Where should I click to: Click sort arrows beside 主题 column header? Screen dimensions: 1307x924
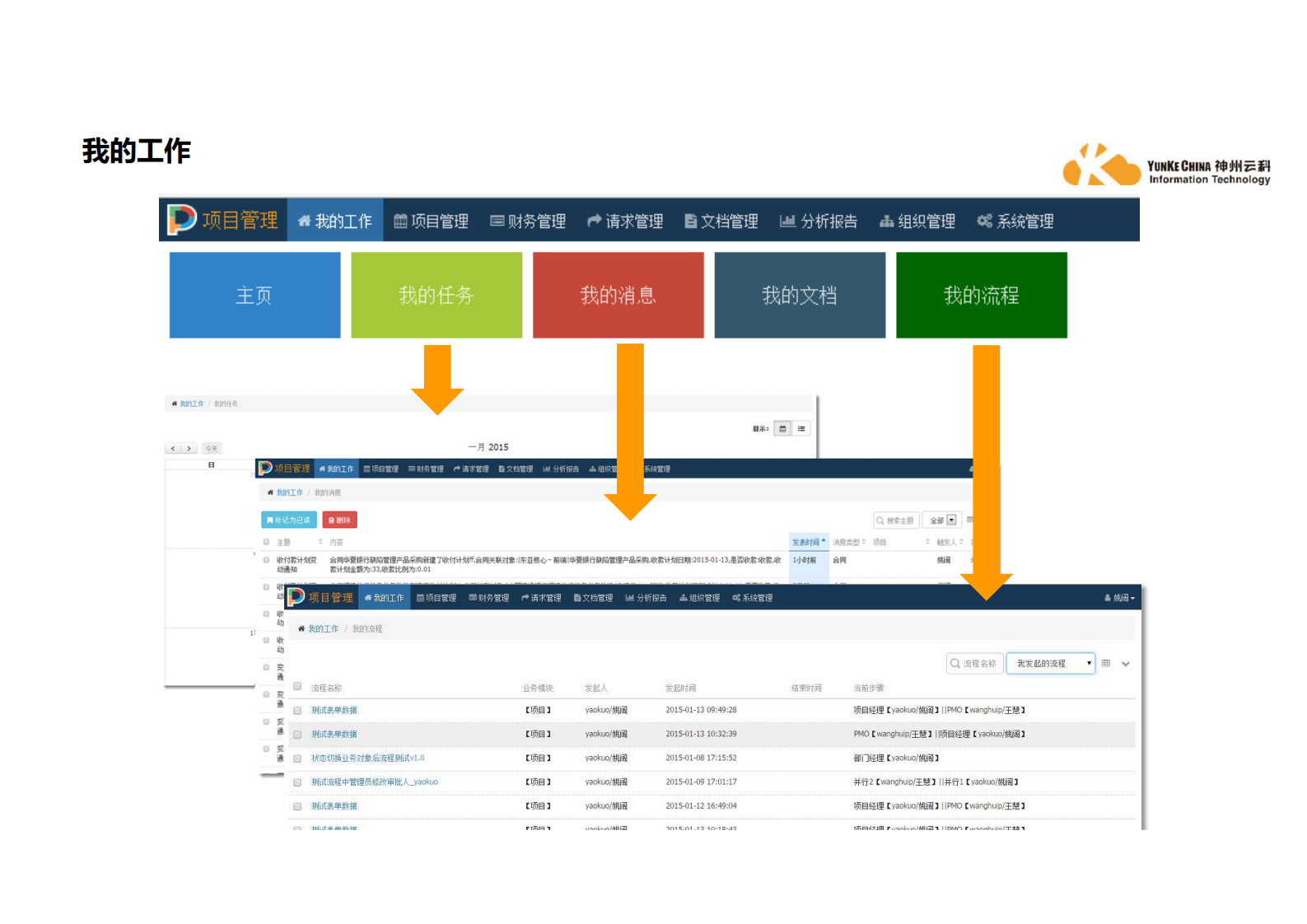[x=320, y=542]
